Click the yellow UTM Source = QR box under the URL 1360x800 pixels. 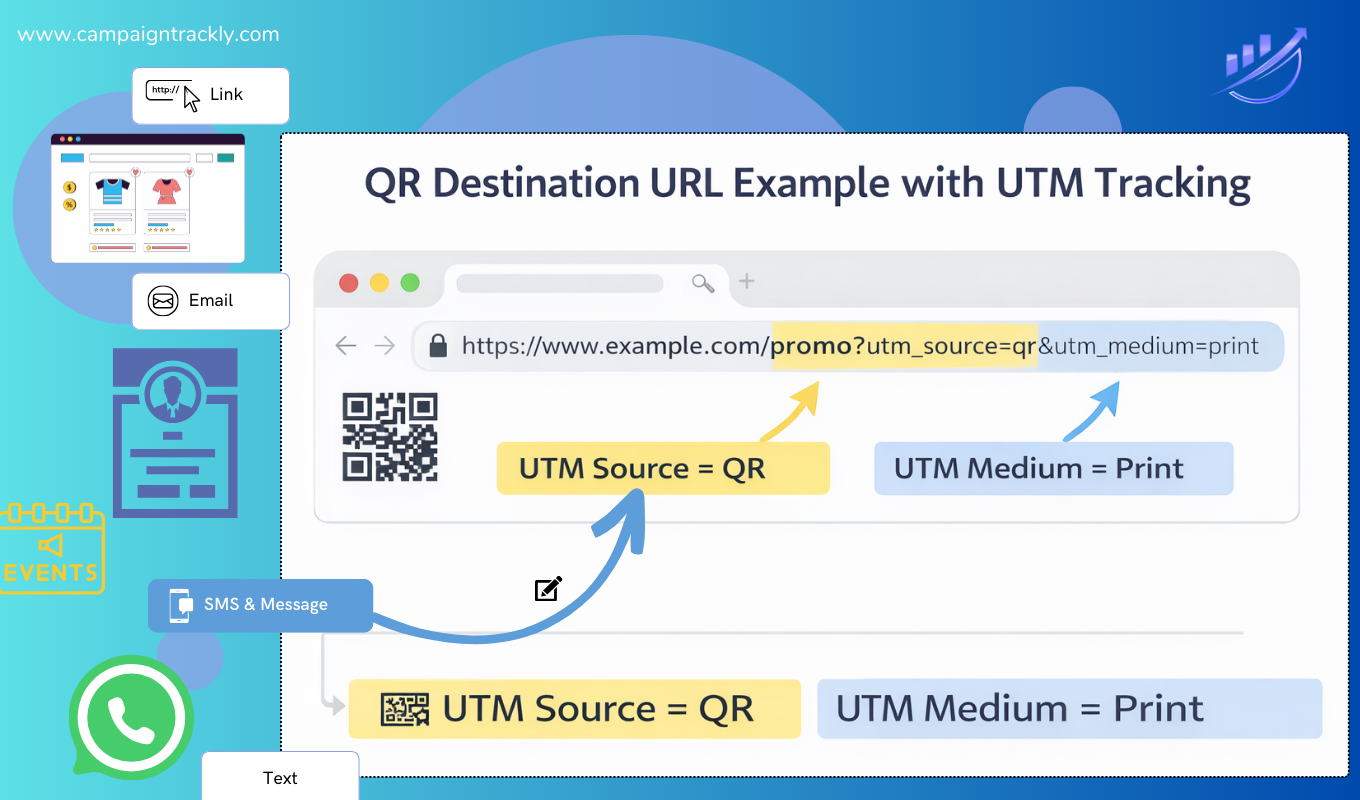click(x=663, y=468)
